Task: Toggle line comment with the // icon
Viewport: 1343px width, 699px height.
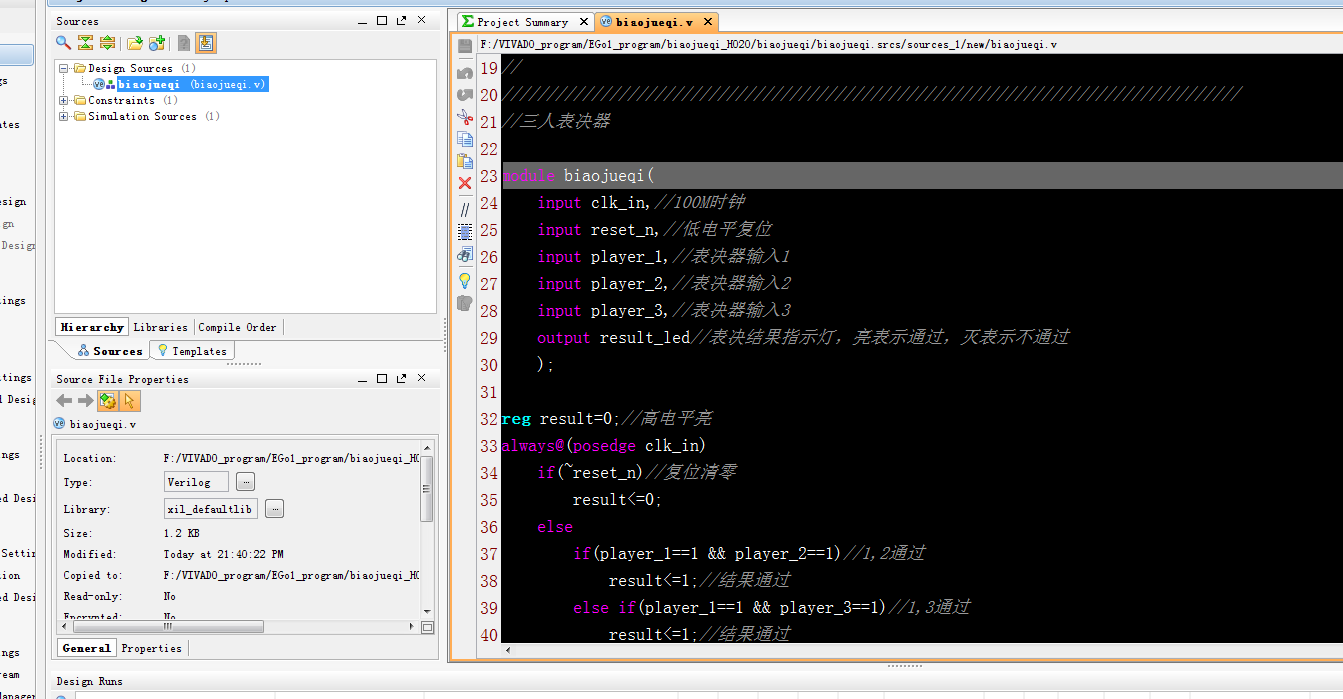Action: point(465,208)
